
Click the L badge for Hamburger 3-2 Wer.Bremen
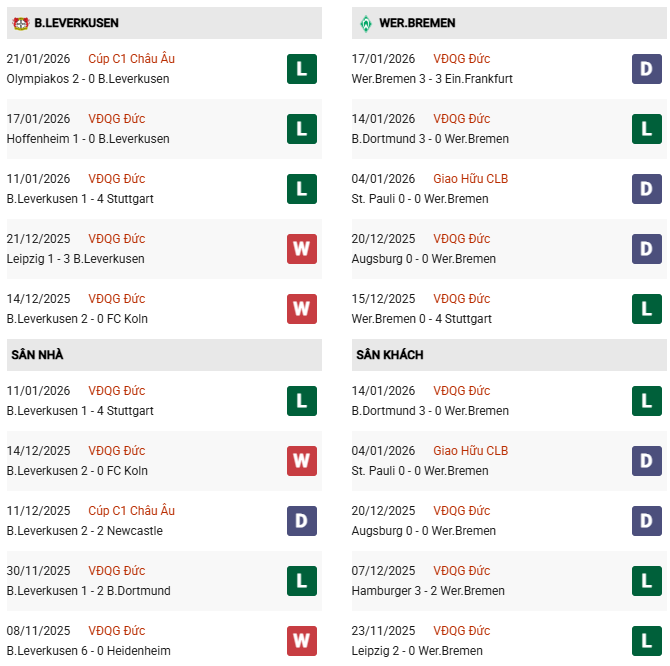(647, 580)
